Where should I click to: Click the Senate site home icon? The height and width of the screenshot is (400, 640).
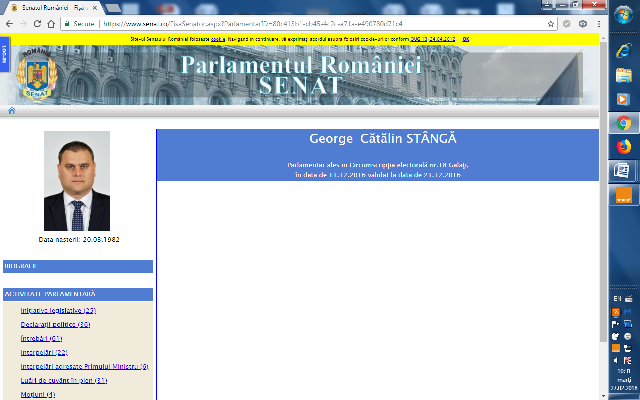tap(11, 111)
